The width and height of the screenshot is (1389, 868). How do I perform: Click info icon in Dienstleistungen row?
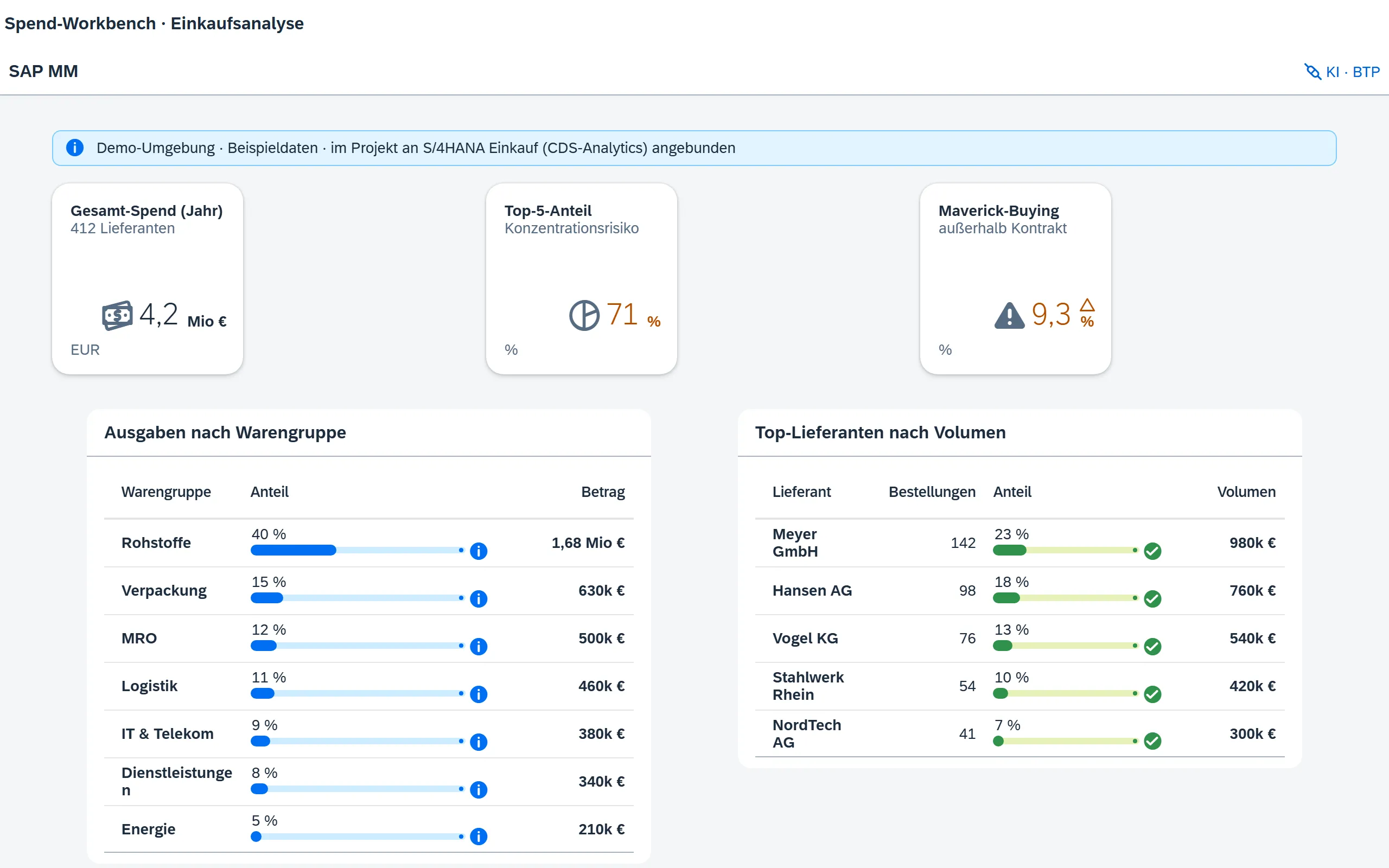point(479,789)
